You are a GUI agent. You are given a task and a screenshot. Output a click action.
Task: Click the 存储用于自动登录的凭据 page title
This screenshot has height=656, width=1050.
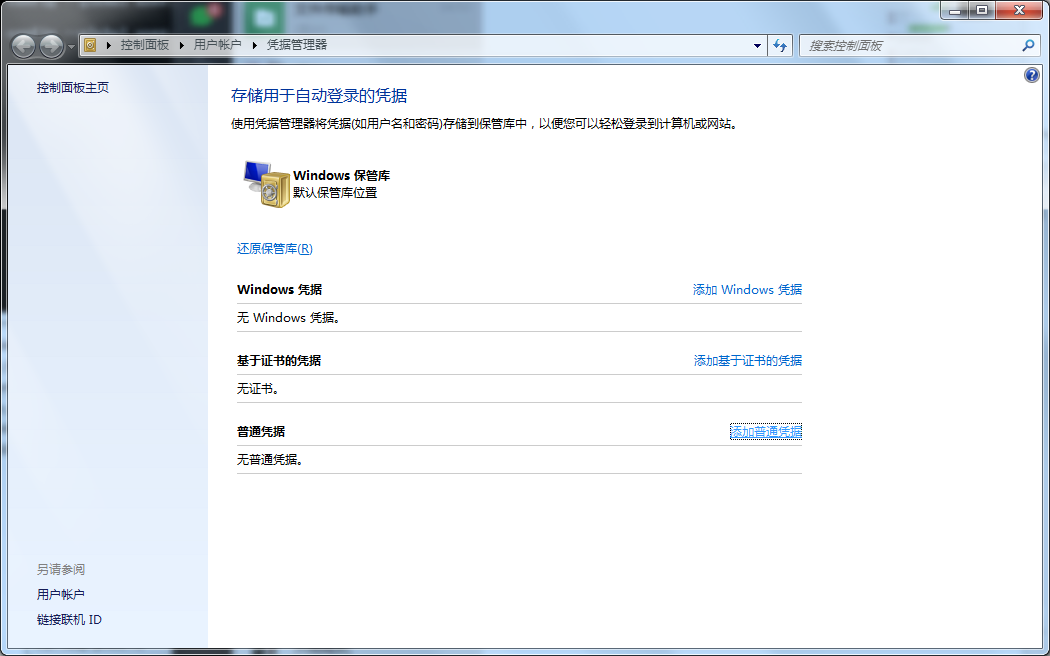point(319,96)
